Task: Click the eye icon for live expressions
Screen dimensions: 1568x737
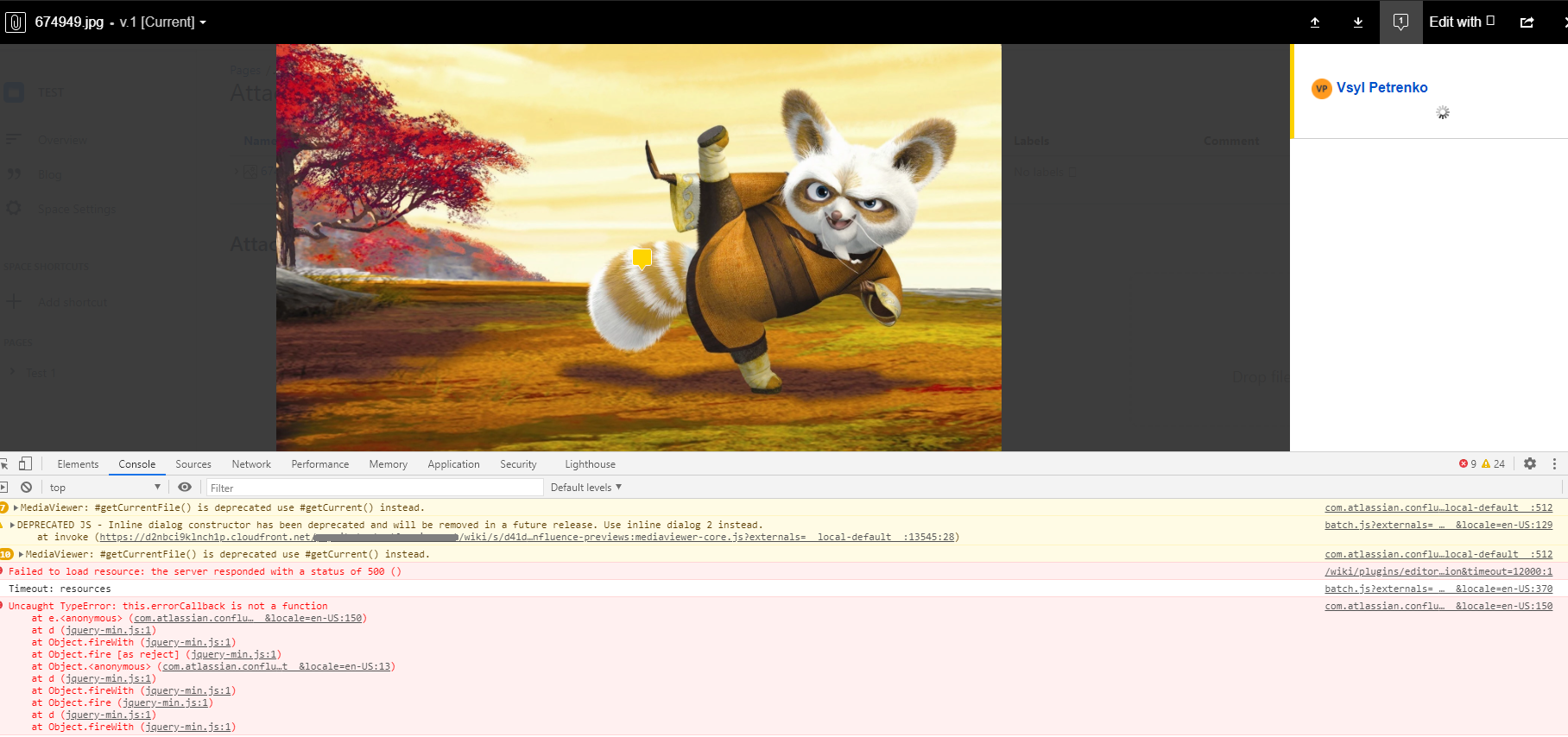Action: click(x=185, y=488)
